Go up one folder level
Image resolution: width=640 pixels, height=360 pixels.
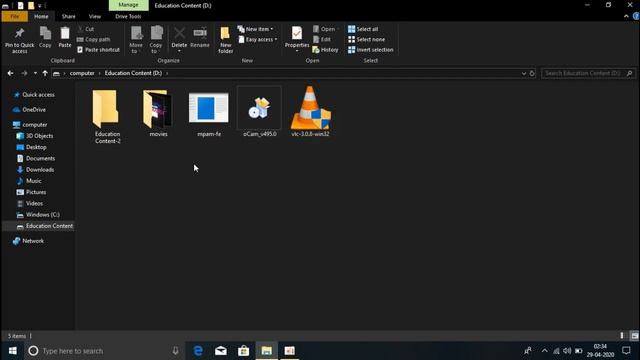pyautogui.click(x=45, y=73)
